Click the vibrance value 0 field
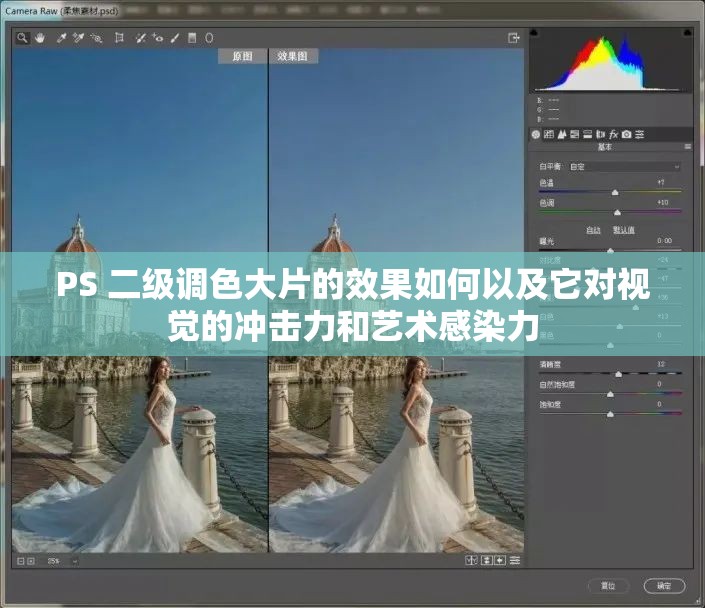Viewport: 705px width, 608px height. point(659,384)
